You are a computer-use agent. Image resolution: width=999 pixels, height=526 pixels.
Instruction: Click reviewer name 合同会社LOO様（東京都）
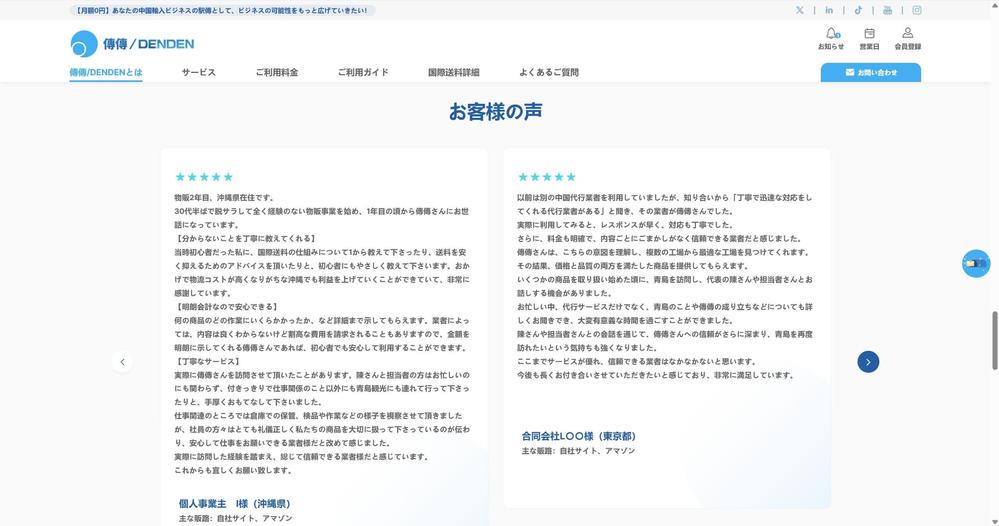click(x=579, y=436)
